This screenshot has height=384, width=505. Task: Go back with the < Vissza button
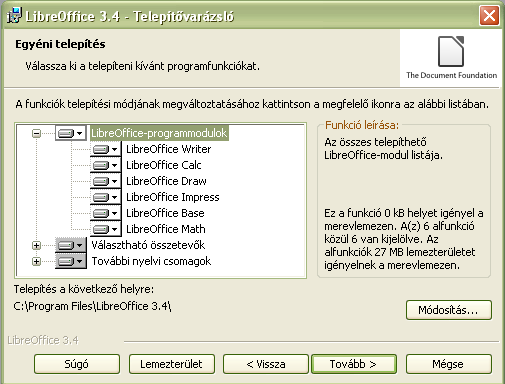pos(266,364)
